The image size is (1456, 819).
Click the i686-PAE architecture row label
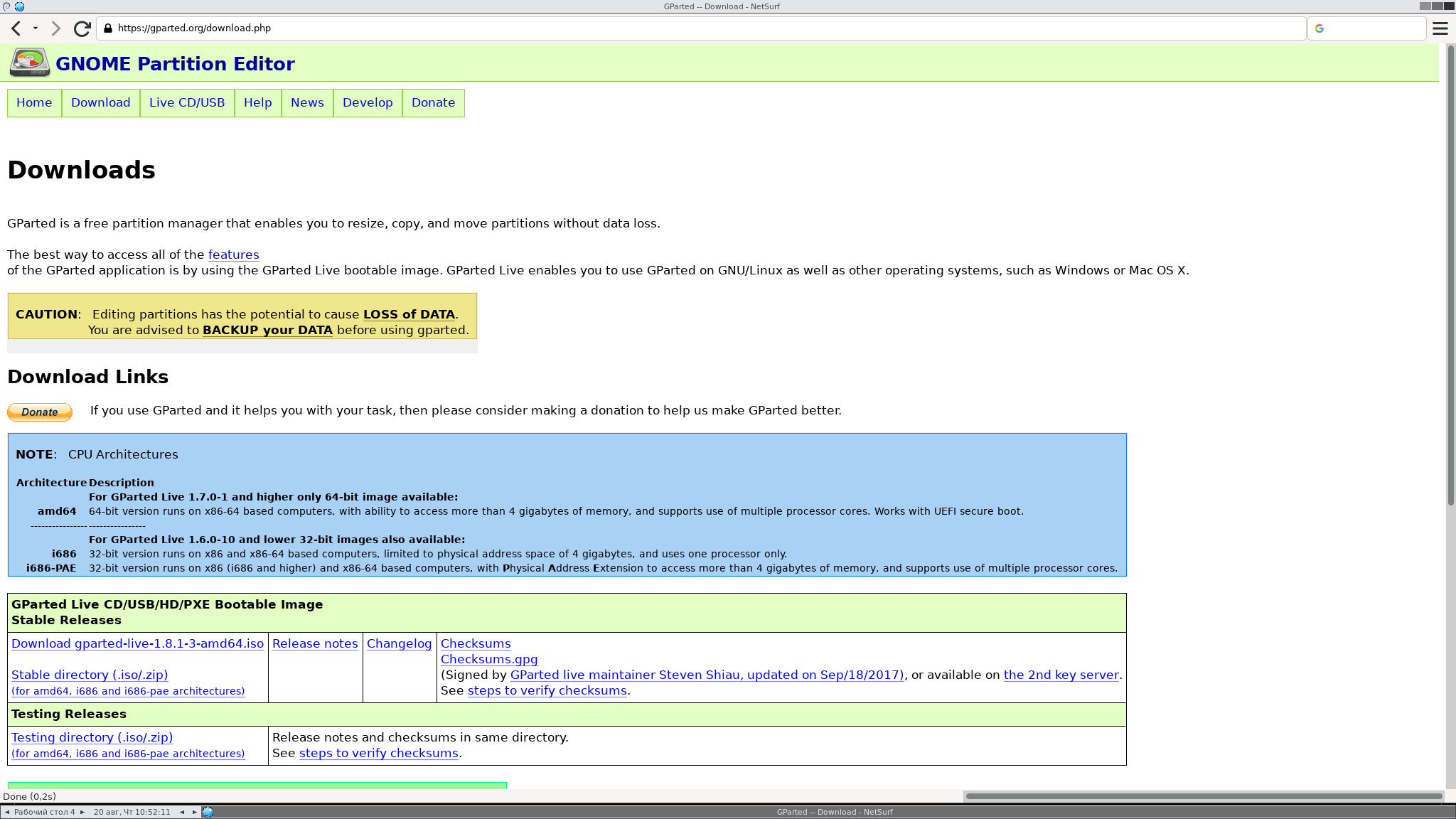(x=51, y=568)
